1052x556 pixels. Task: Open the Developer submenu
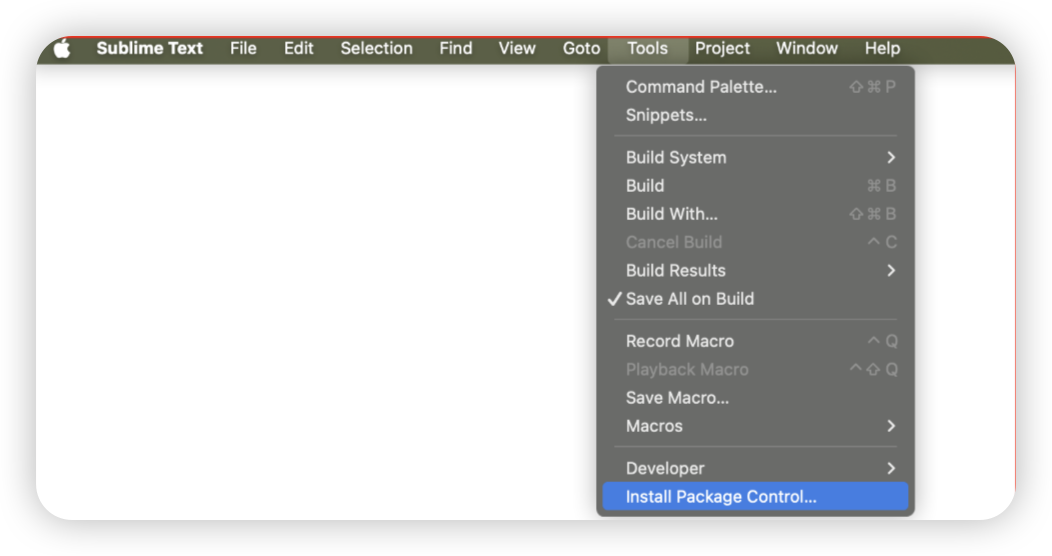755,468
